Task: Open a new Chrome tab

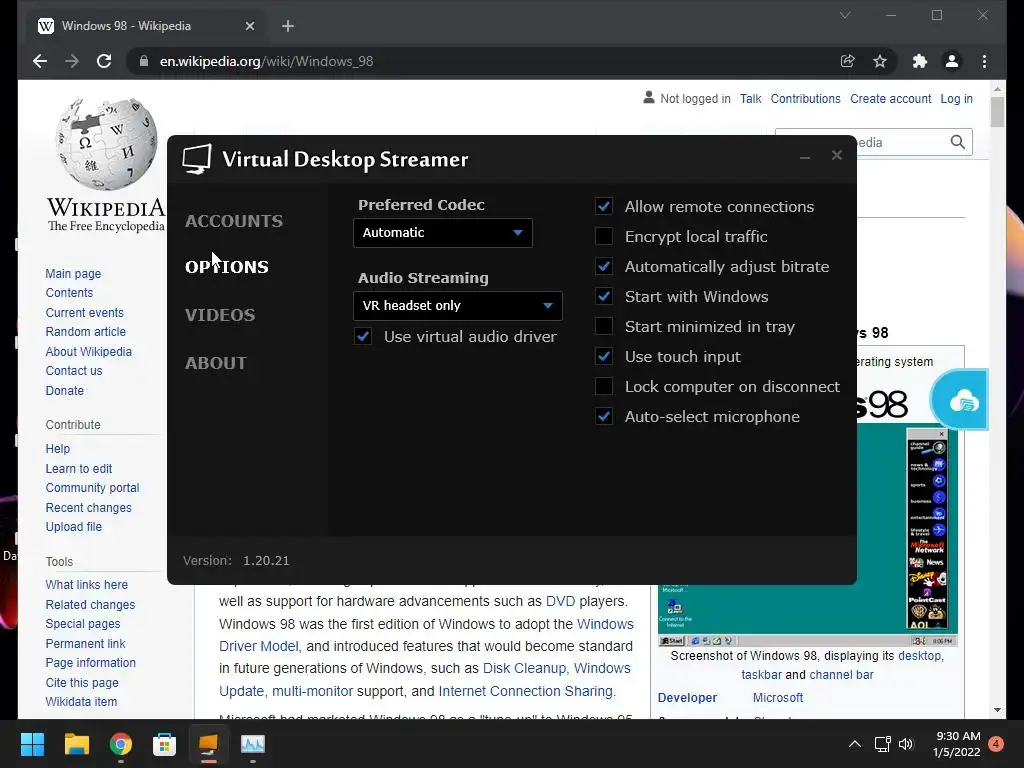Action: [x=288, y=26]
